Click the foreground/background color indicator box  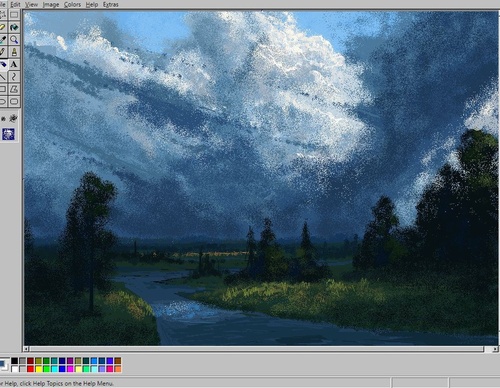tap(4, 365)
